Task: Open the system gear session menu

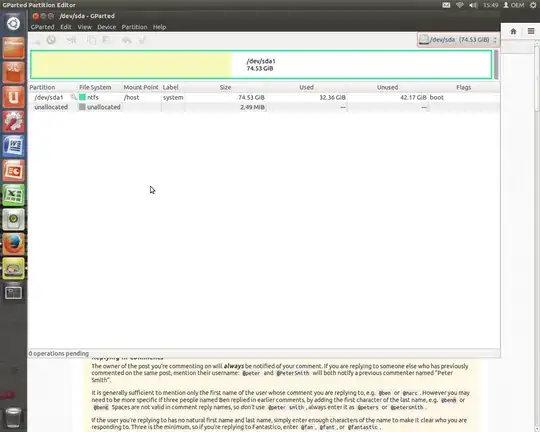Action: click(x=533, y=5)
